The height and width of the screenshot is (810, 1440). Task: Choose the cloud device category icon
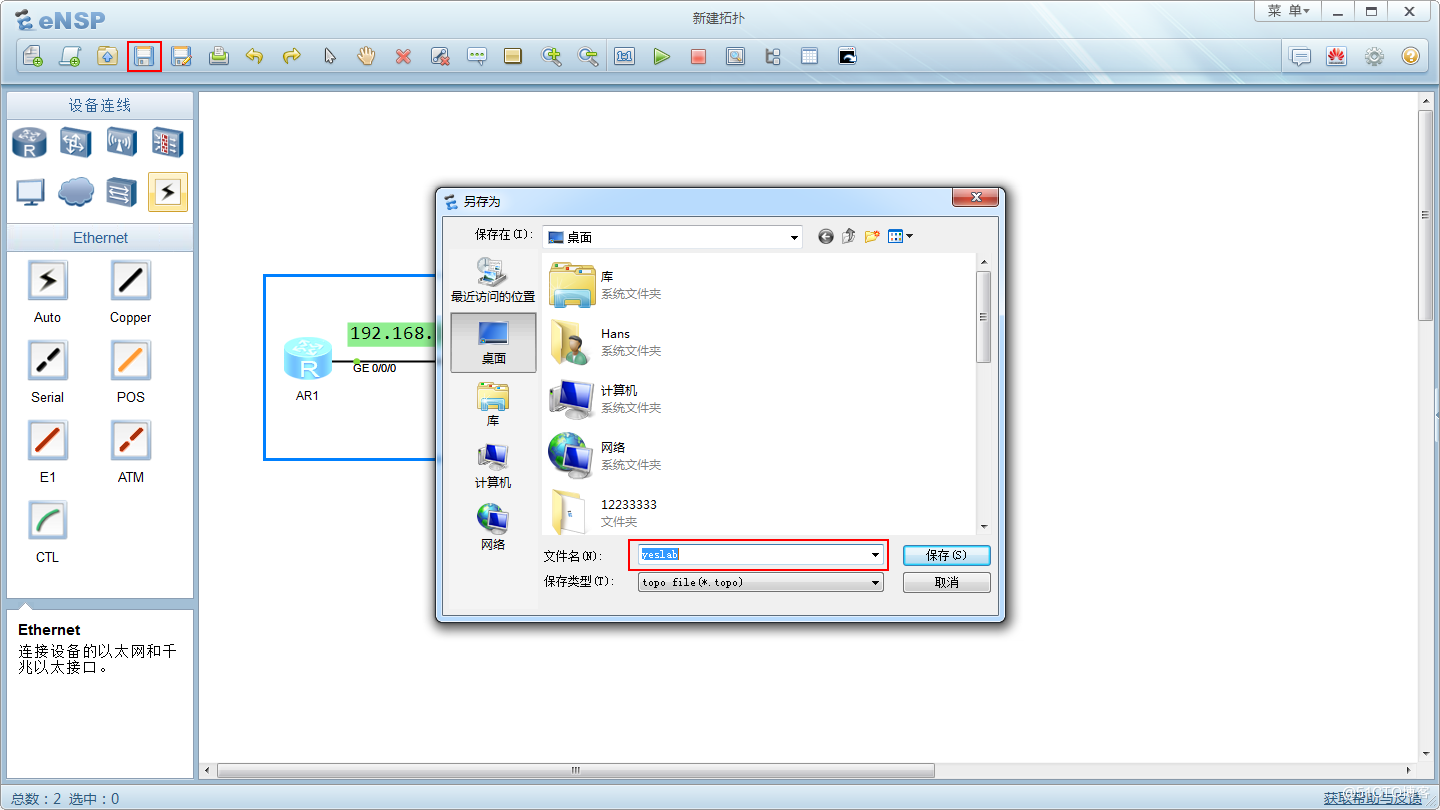click(x=76, y=191)
